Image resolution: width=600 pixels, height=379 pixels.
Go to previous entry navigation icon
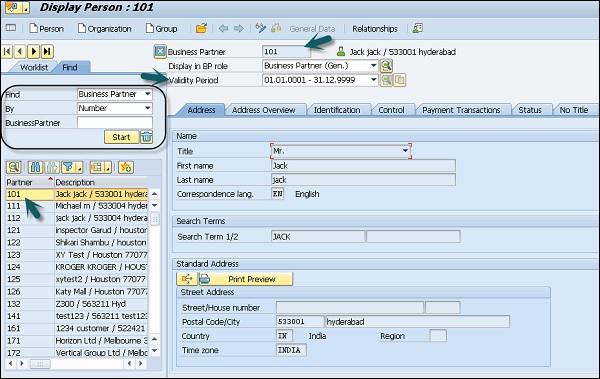[x=20, y=51]
